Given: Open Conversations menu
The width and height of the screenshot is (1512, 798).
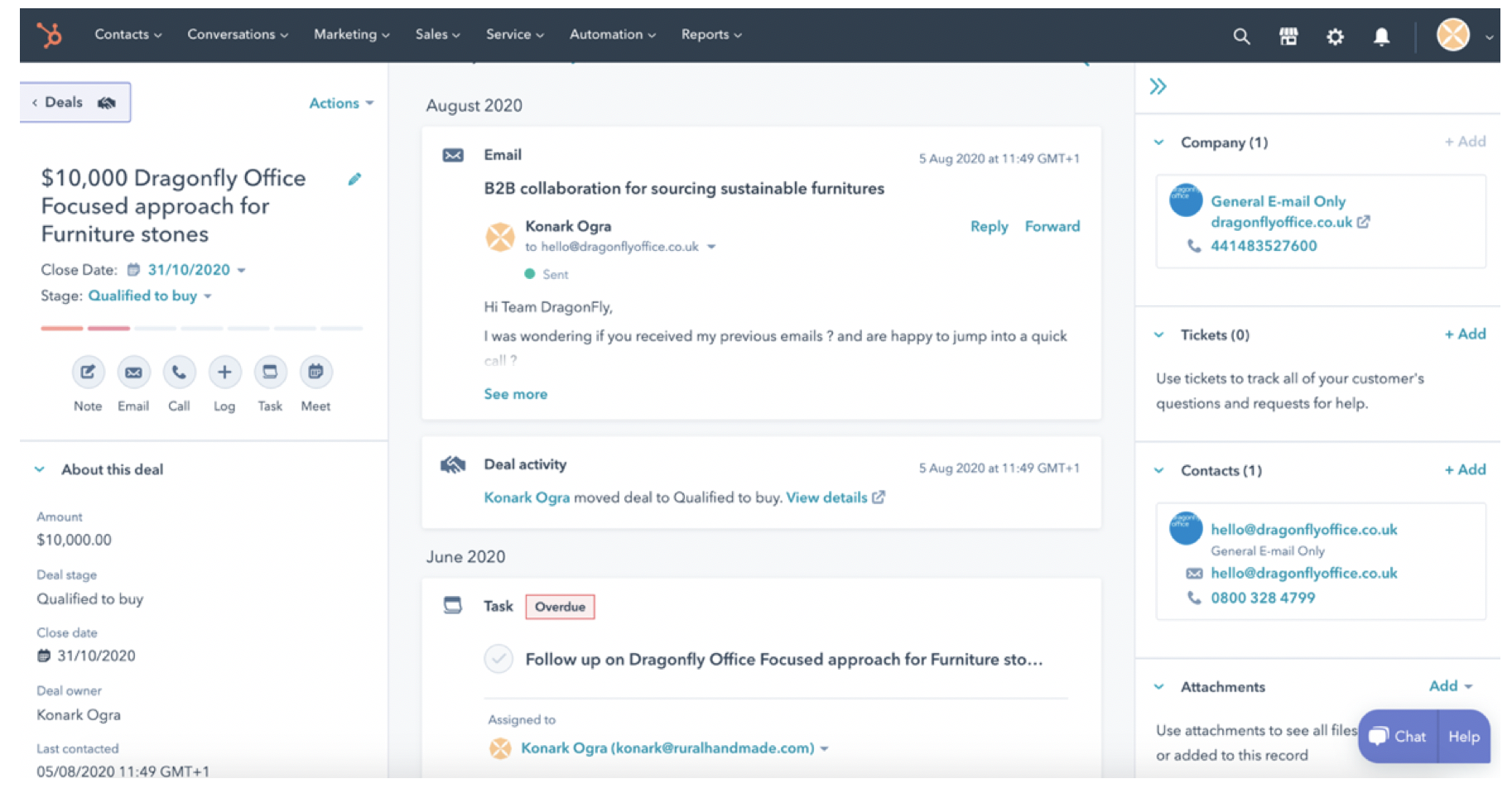Looking at the screenshot, I should pos(238,35).
